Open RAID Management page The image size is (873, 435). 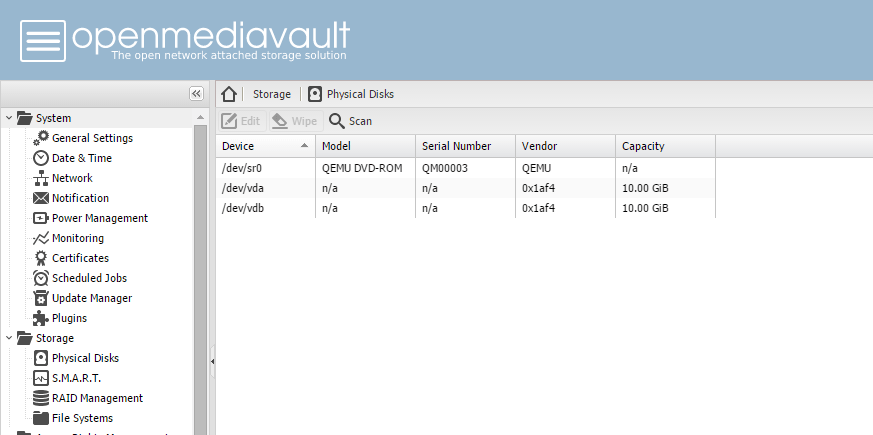[x=97, y=398]
